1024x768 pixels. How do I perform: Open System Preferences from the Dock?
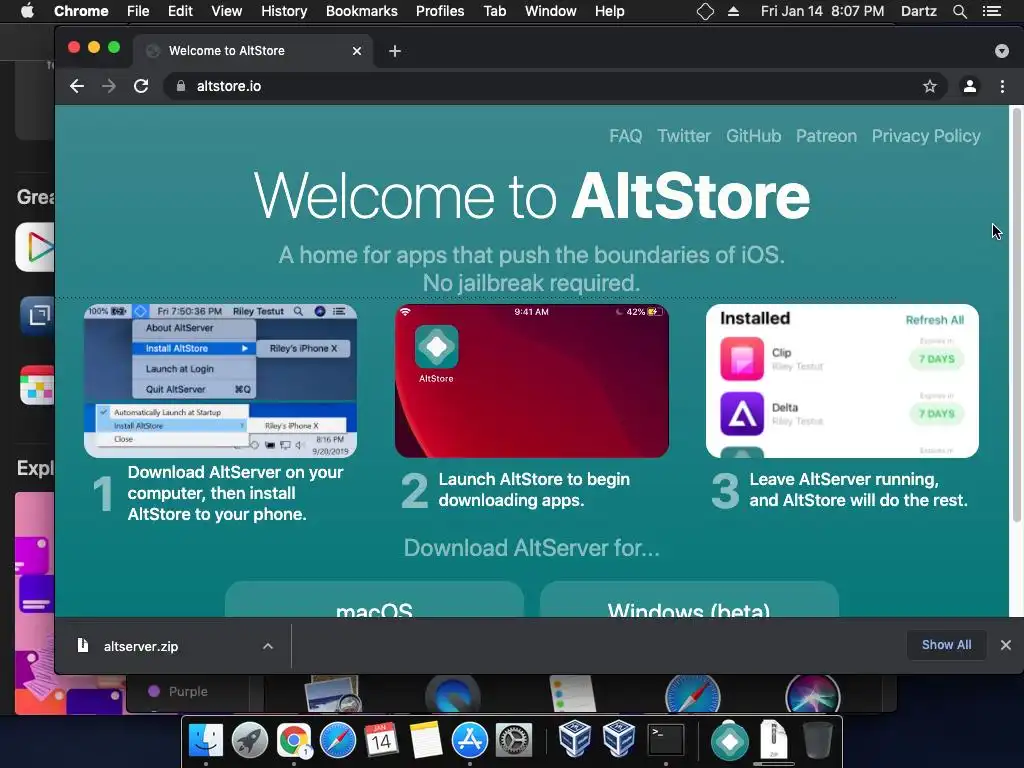(x=514, y=741)
